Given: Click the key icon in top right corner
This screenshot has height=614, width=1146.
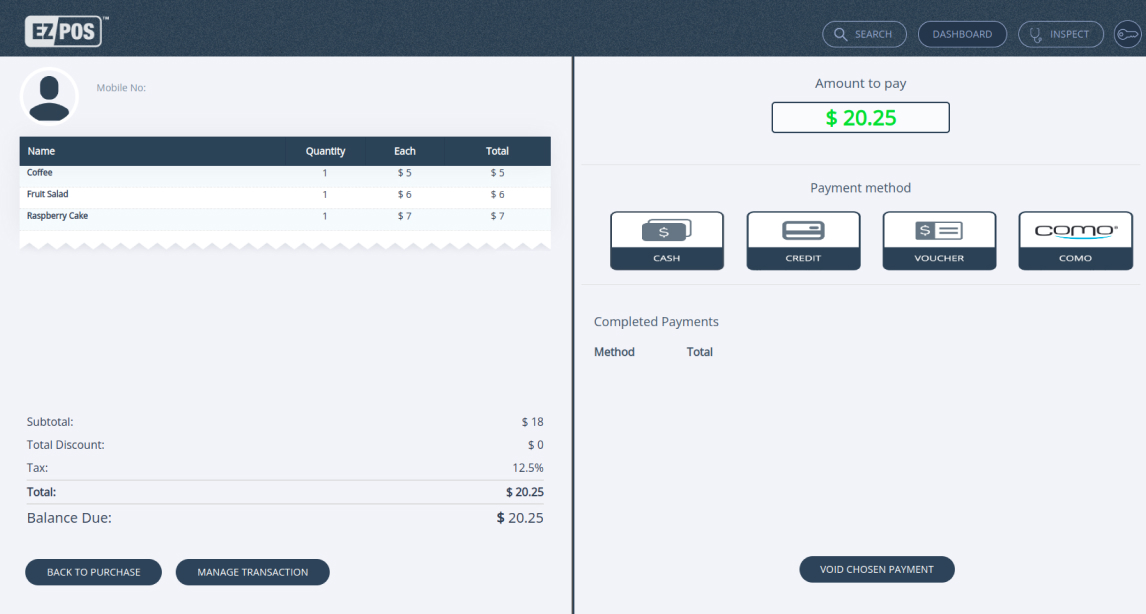Looking at the screenshot, I should point(1128,33).
